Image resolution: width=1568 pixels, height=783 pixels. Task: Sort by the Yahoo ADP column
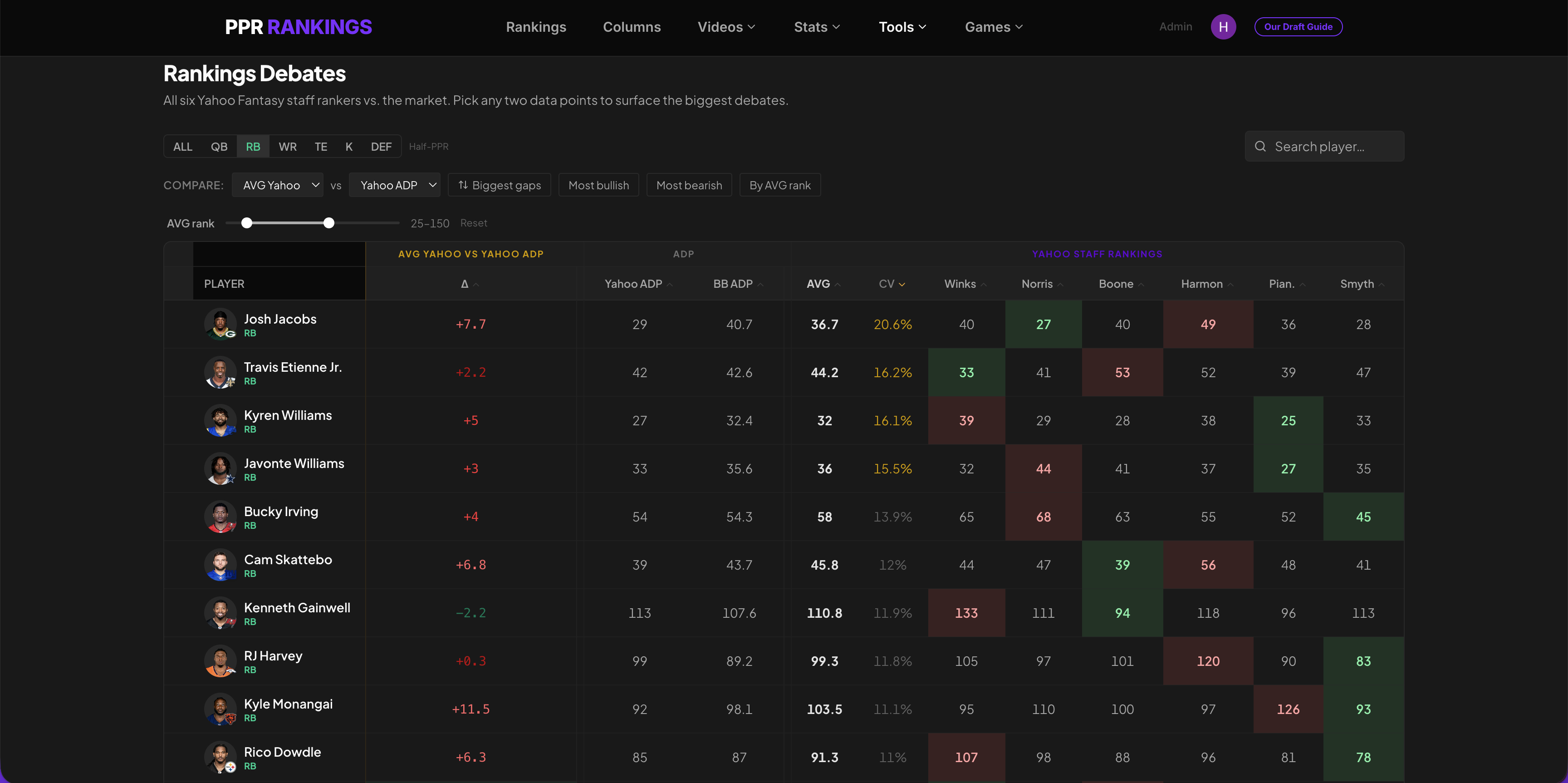[x=638, y=284]
